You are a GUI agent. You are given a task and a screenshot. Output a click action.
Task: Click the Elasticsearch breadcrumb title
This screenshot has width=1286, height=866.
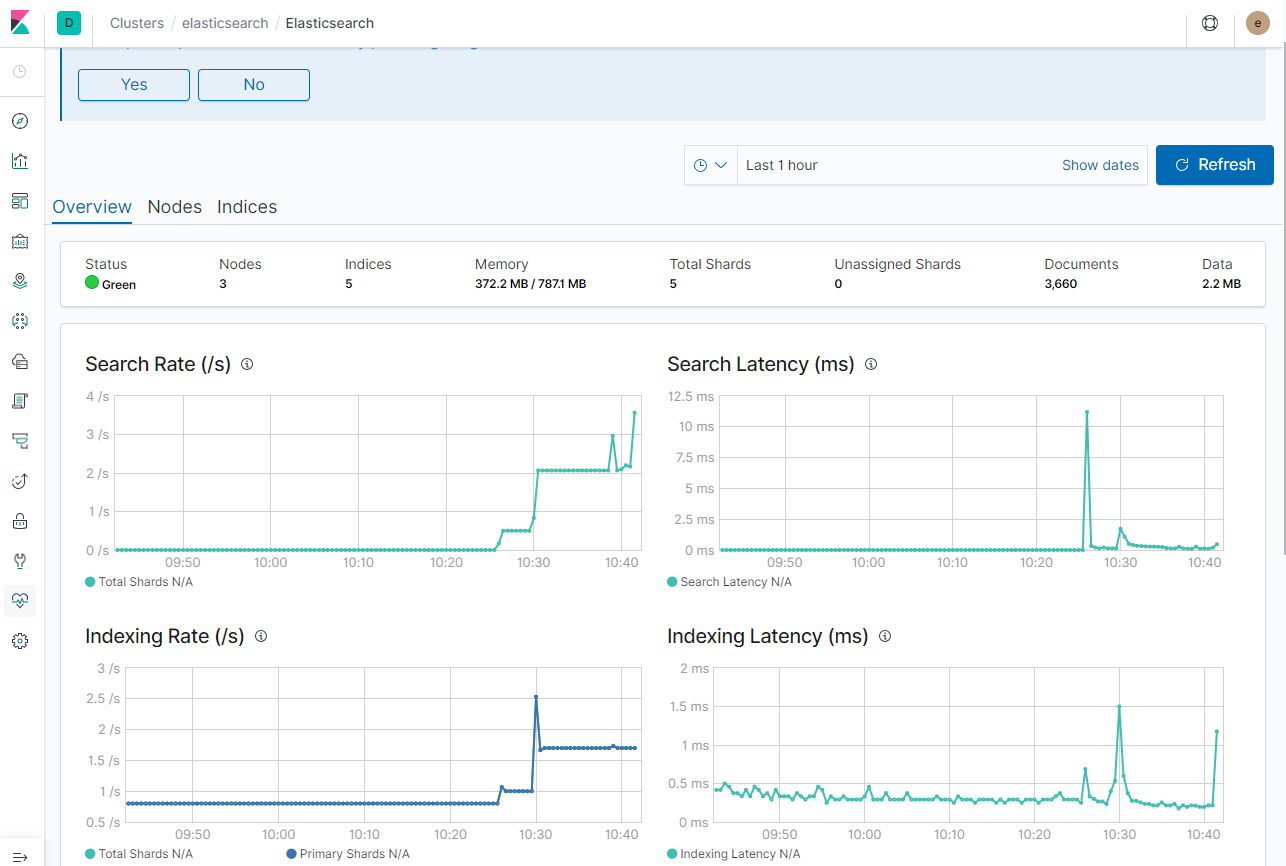(x=330, y=23)
